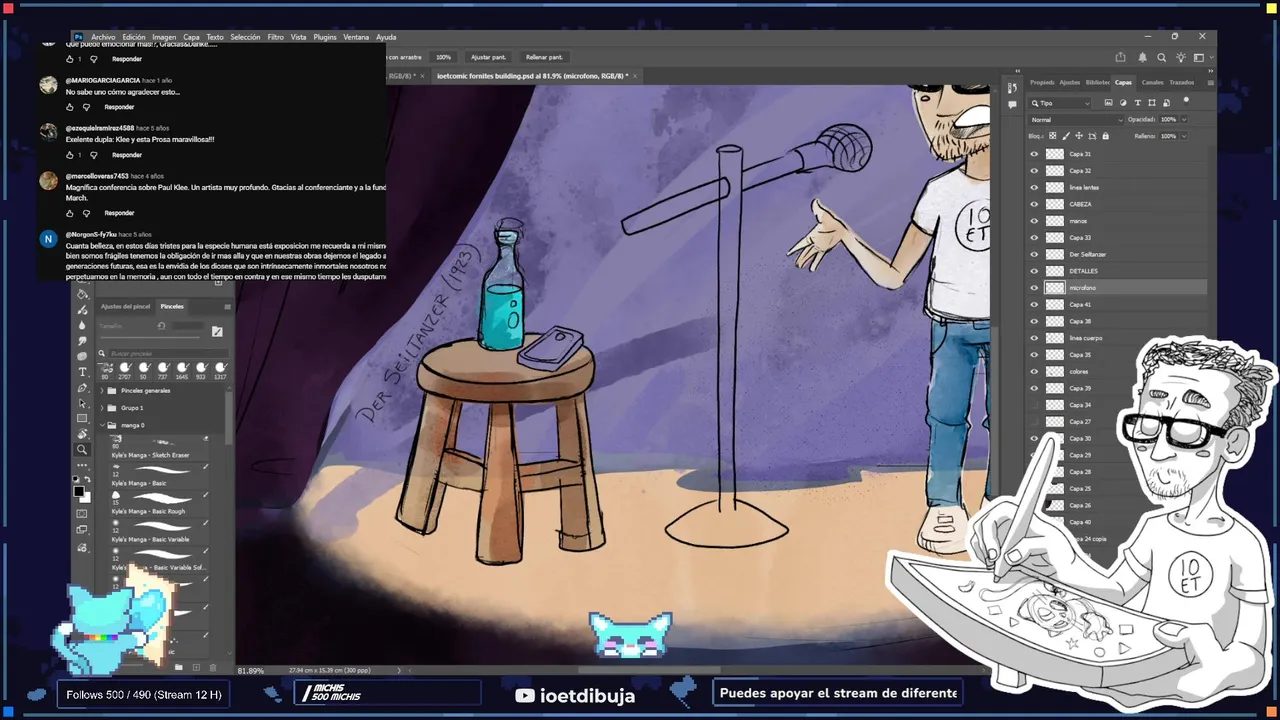Viewport: 1280px width, 720px height.
Task: Change screen mode icon in toolbar
Action: pyautogui.click(x=82, y=529)
